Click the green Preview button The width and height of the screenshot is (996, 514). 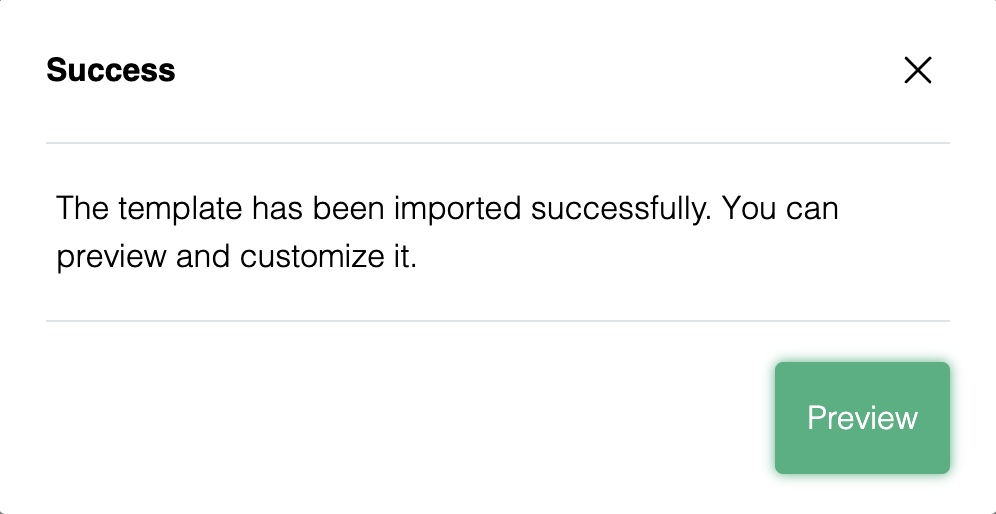tap(862, 418)
